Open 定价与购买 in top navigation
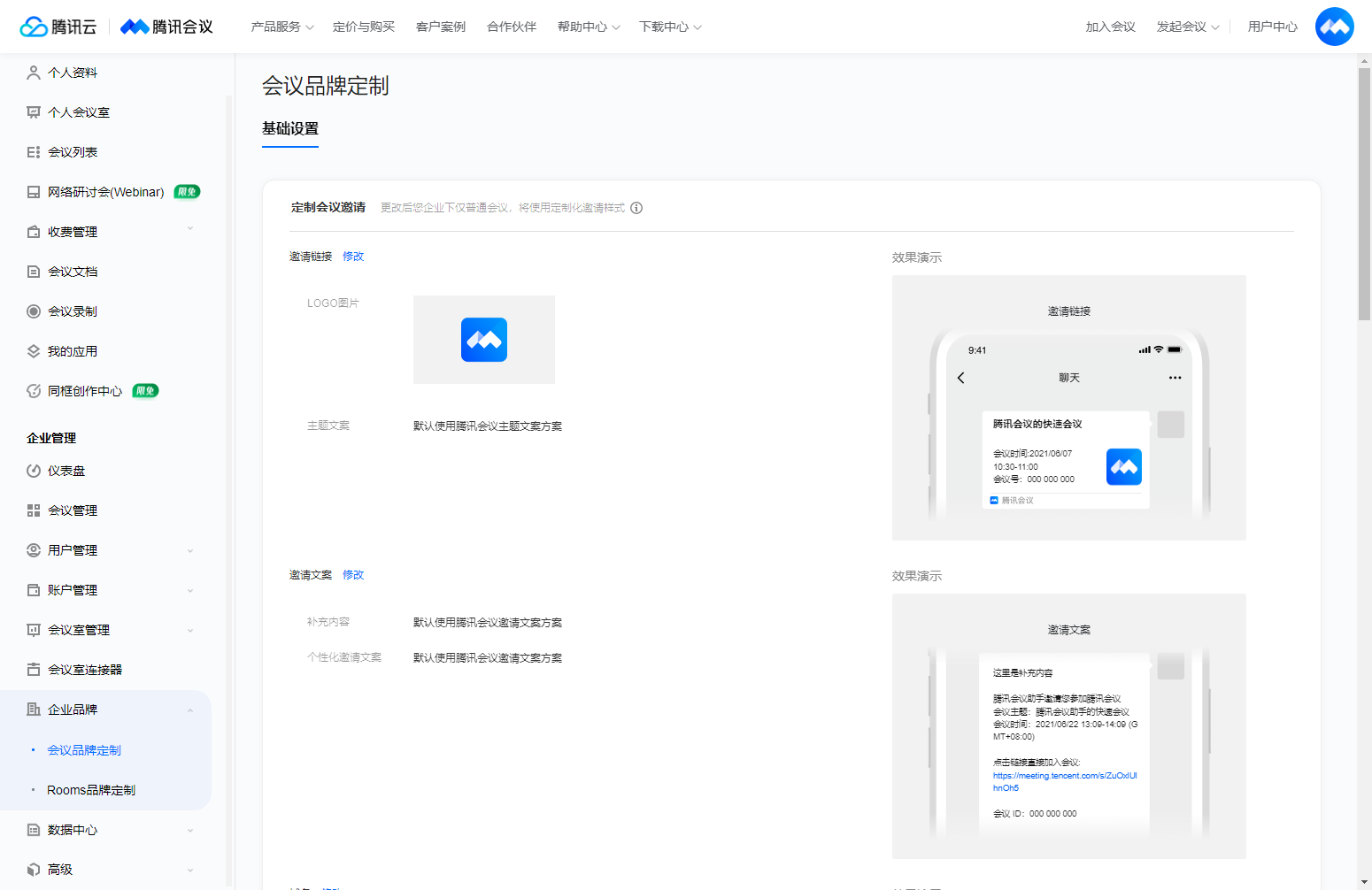Screen dimensions: 1372x890 click(364, 27)
